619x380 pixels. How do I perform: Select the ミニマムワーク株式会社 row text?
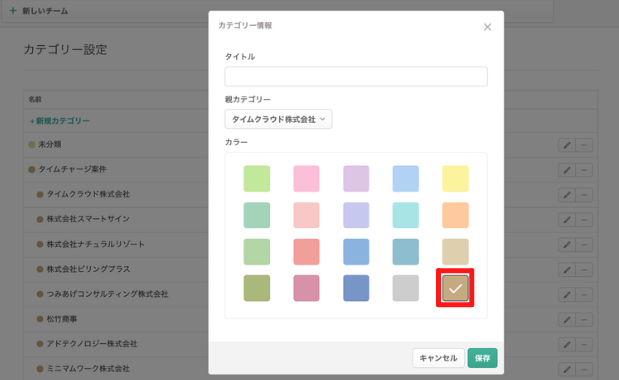(88, 369)
